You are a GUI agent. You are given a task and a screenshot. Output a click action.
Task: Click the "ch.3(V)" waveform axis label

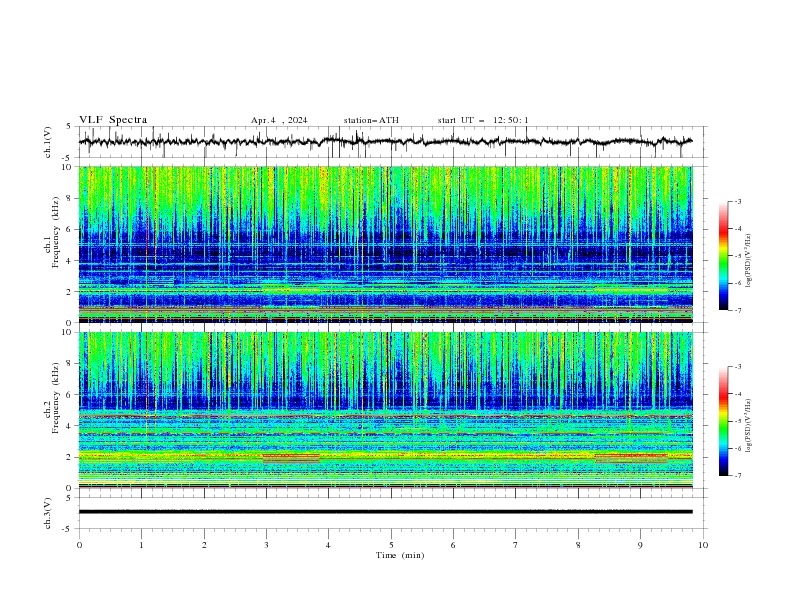(x=48, y=513)
